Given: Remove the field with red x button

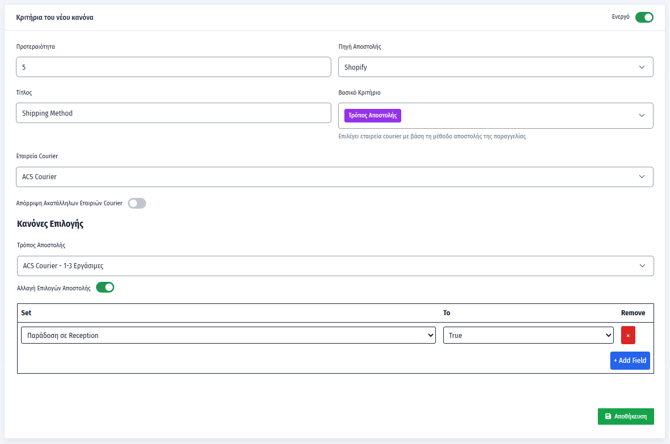Looking at the screenshot, I should click(628, 335).
